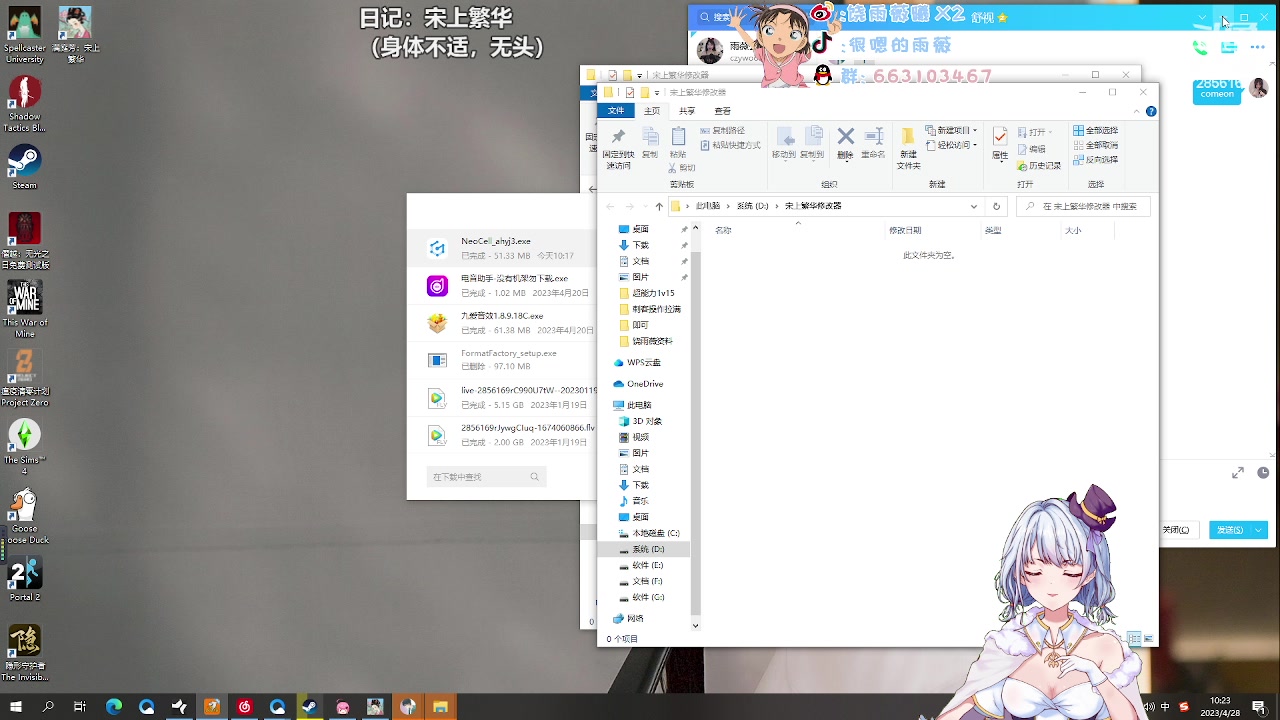
Task: Click 此电脑 in the address breadcrumb
Action: (x=708, y=206)
